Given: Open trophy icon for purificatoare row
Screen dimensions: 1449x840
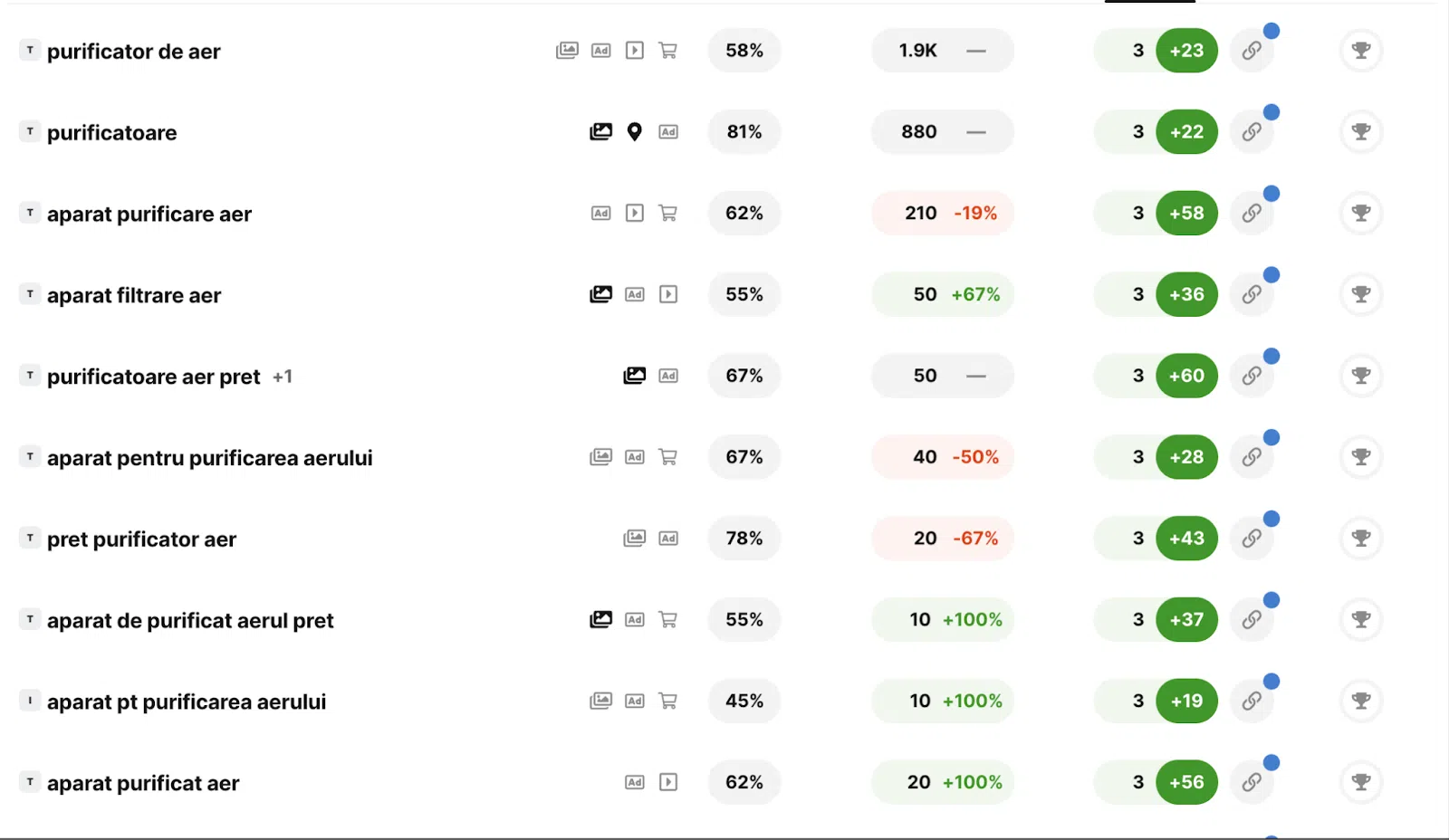Looking at the screenshot, I should pyautogui.click(x=1361, y=132).
